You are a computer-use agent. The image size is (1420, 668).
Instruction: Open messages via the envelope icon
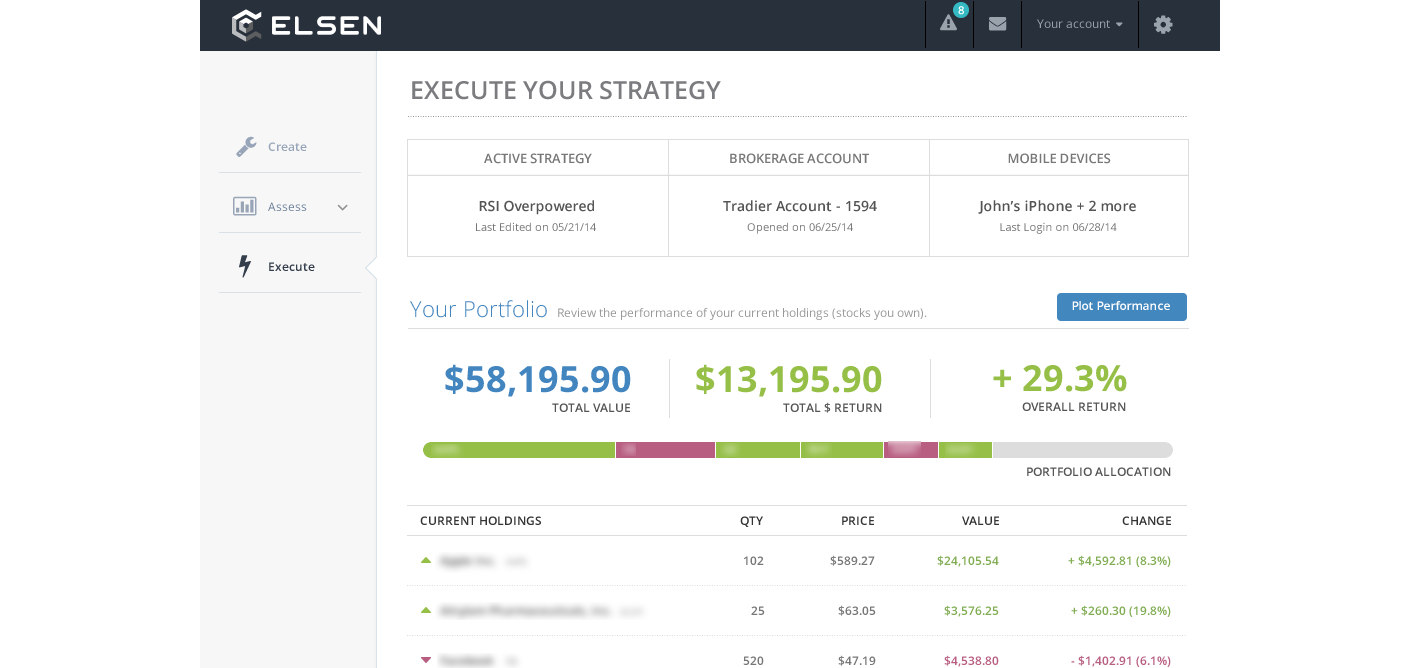click(997, 23)
